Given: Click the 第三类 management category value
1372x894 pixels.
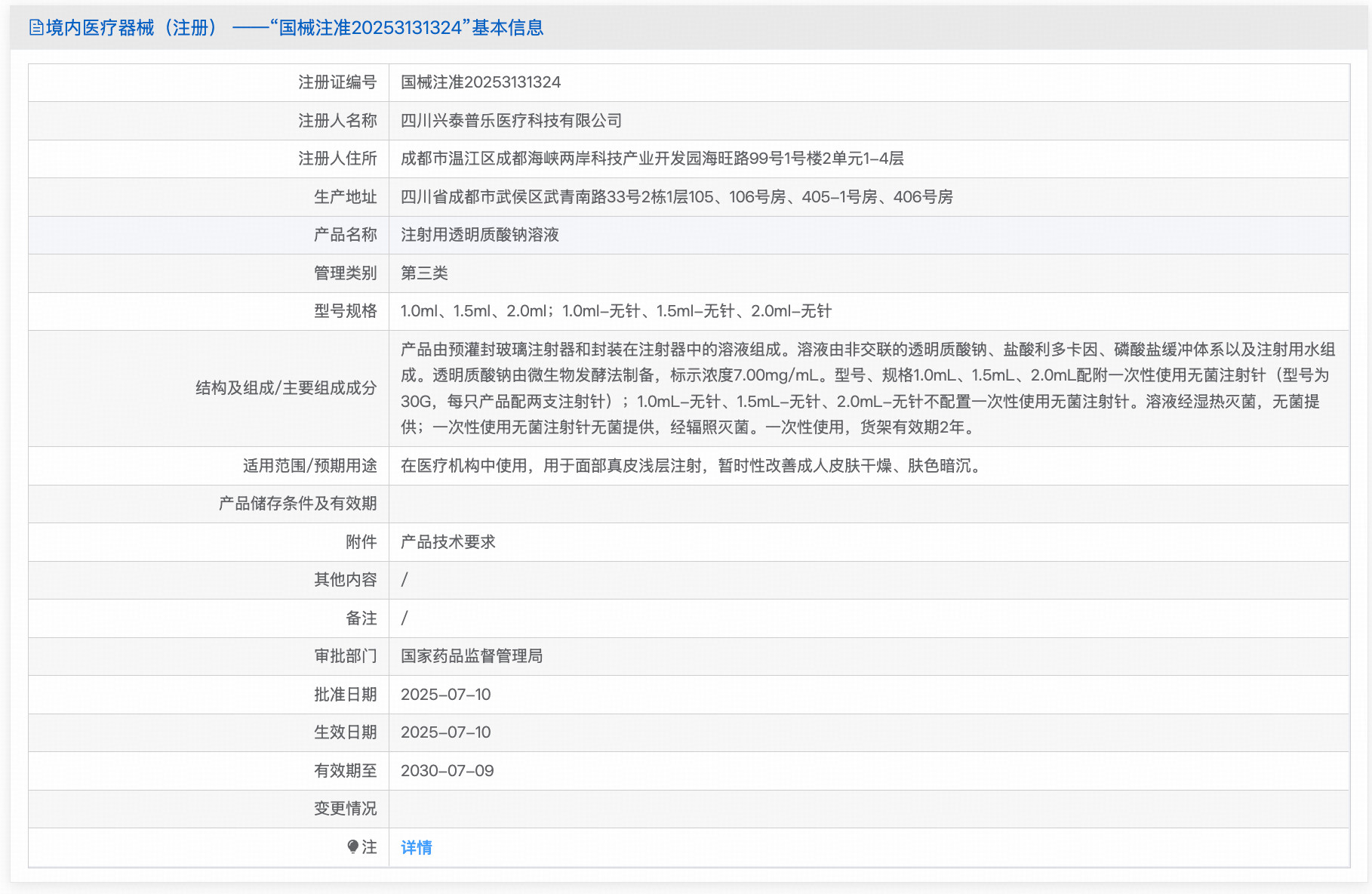Looking at the screenshot, I should (x=424, y=273).
